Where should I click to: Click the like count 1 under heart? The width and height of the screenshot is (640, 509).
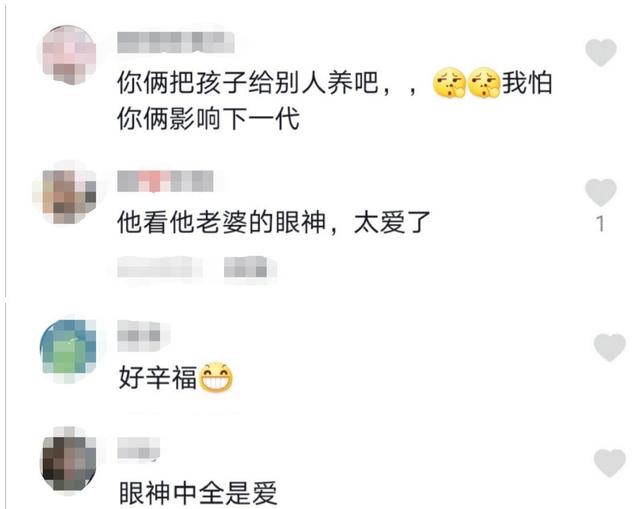click(x=600, y=224)
